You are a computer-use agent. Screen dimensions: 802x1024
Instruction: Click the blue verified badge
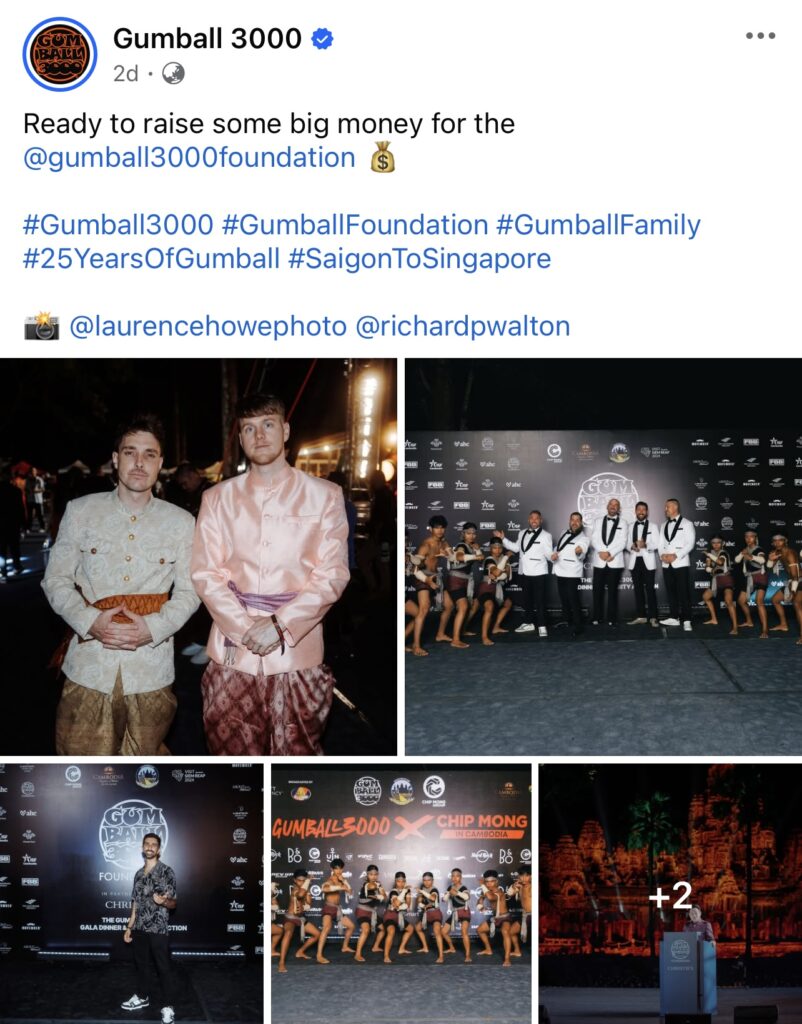point(321,39)
